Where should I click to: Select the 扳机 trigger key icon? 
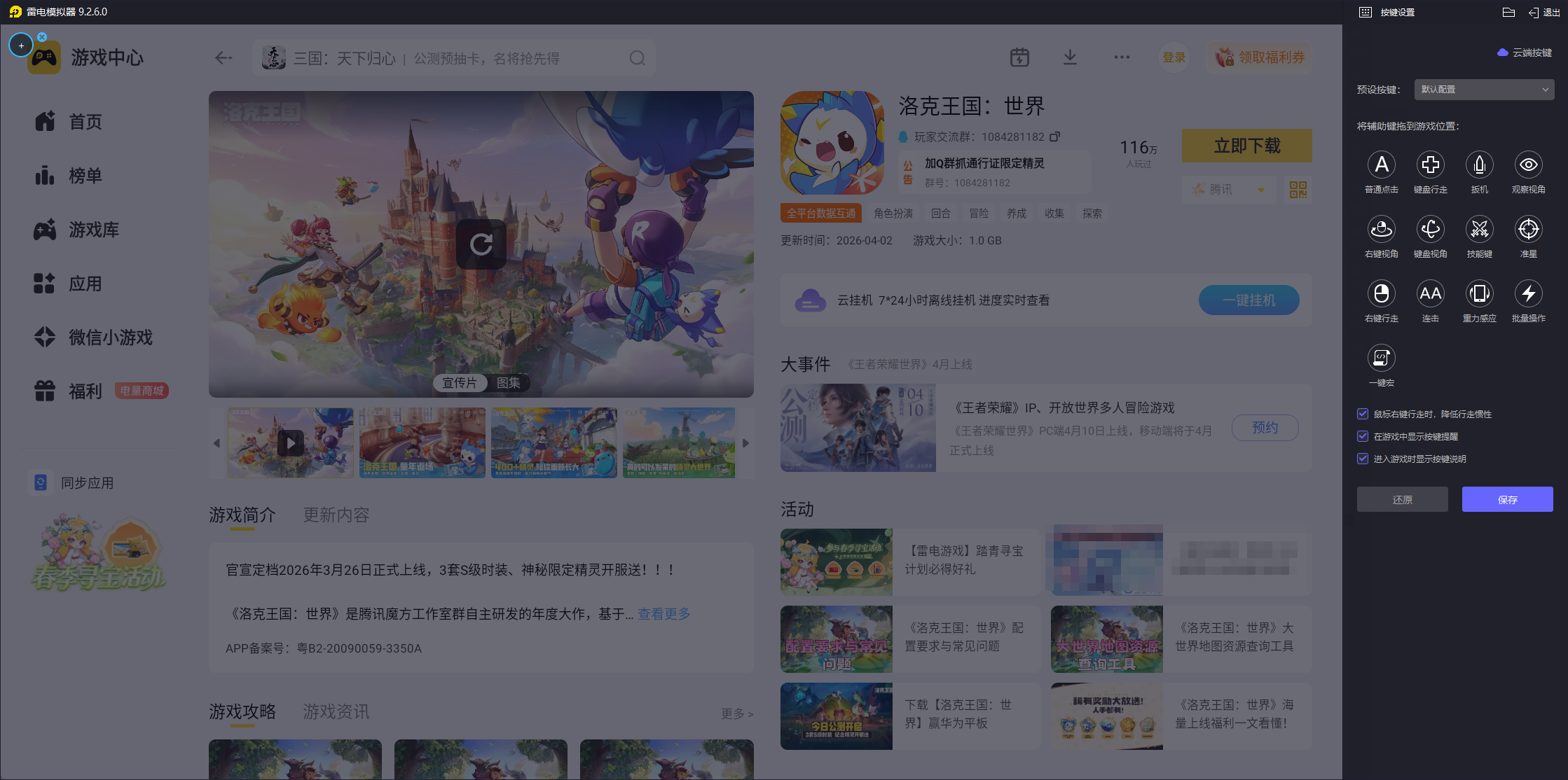tap(1479, 165)
